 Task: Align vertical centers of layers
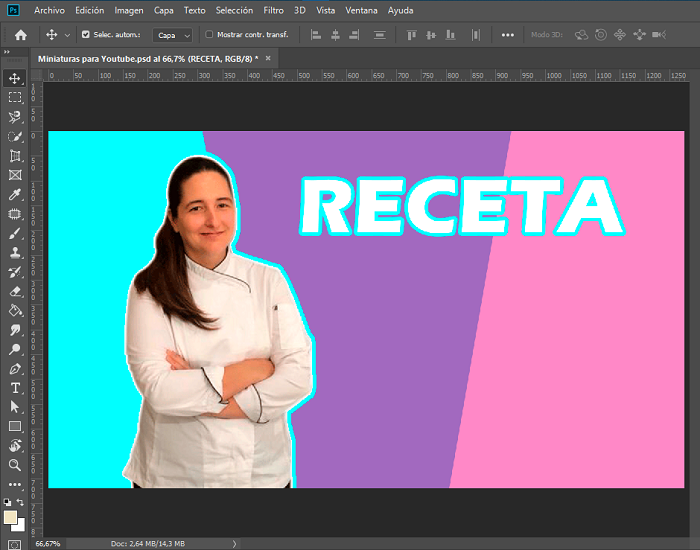point(431,35)
